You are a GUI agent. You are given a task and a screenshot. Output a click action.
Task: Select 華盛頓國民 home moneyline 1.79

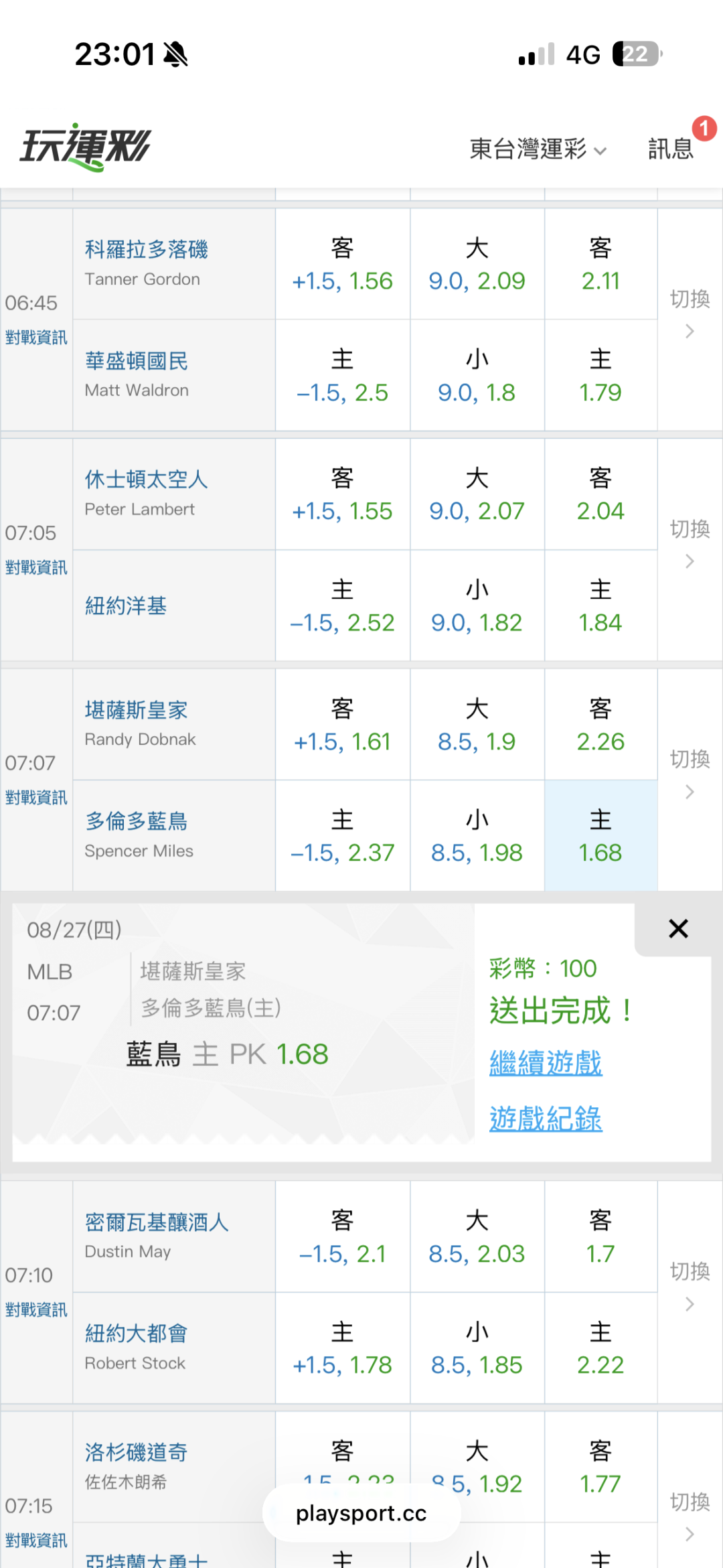pyautogui.click(x=600, y=375)
